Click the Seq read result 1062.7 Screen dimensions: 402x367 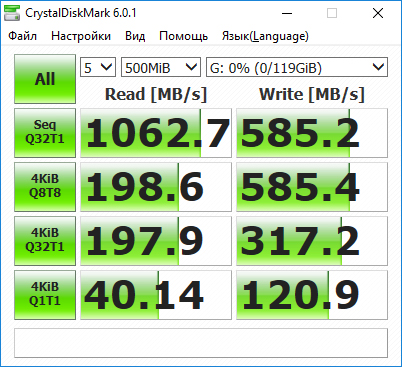[x=156, y=133]
